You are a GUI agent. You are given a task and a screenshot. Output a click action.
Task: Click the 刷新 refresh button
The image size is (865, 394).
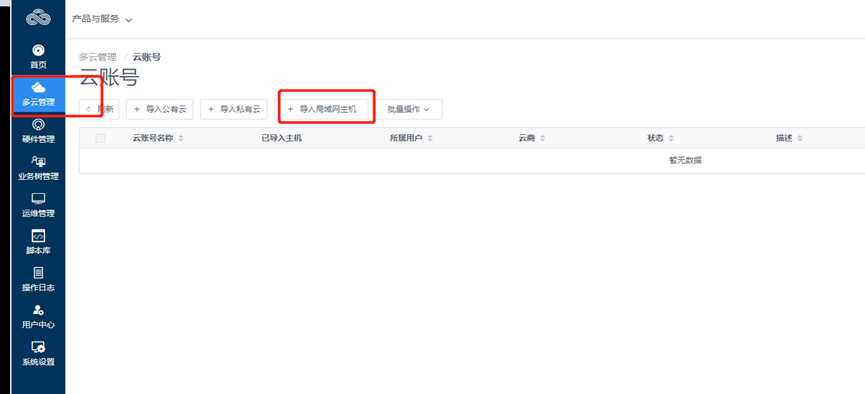pyautogui.click(x=99, y=109)
